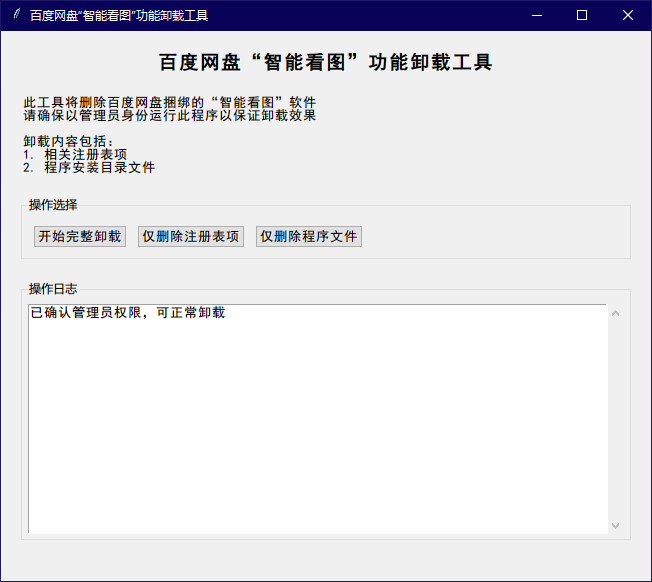Image resolution: width=652 pixels, height=582 pixels.
Task: Click the line 请确保以管理员身份运行此程序
Action: tap(170, 115)
